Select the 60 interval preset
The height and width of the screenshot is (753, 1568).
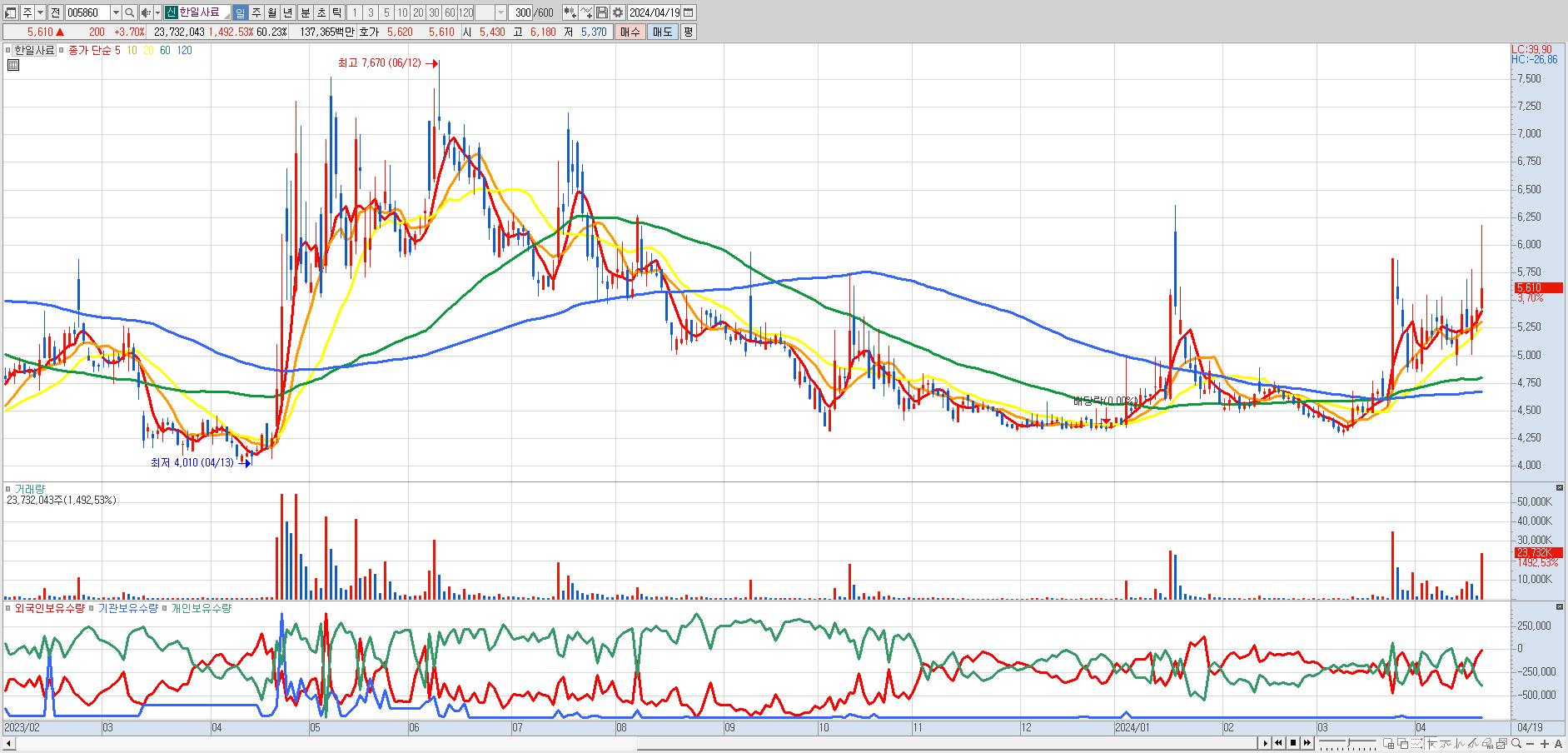[x=450, y=12]
